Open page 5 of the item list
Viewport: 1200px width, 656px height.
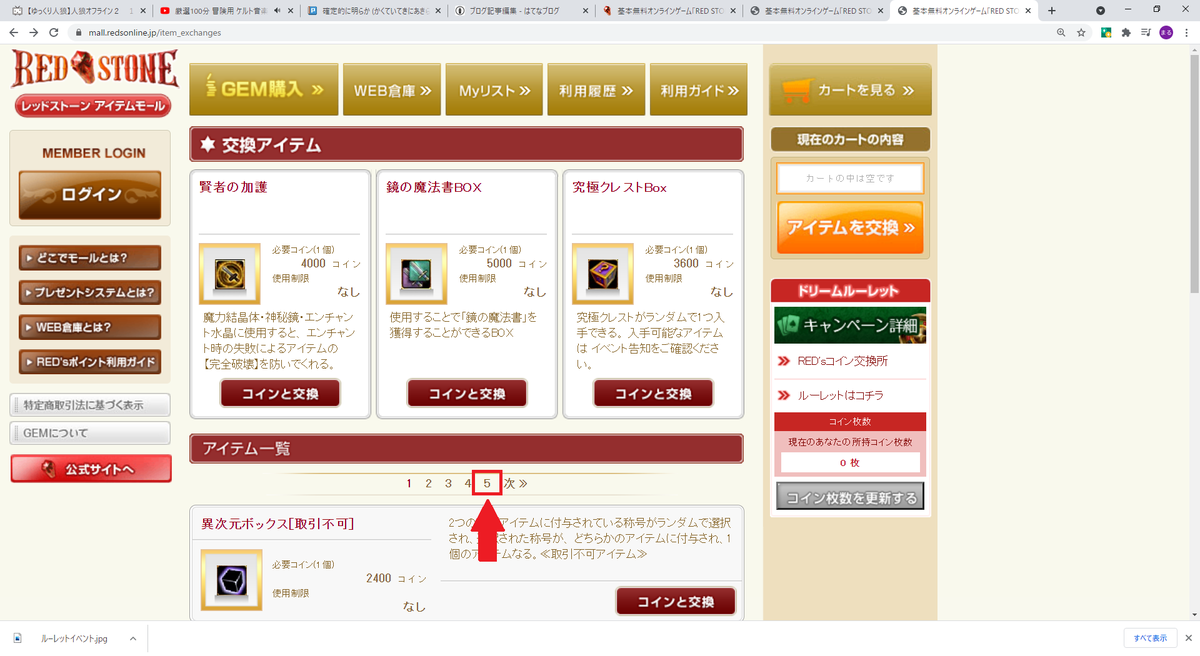pyautogui.click(x=485, y=482)
